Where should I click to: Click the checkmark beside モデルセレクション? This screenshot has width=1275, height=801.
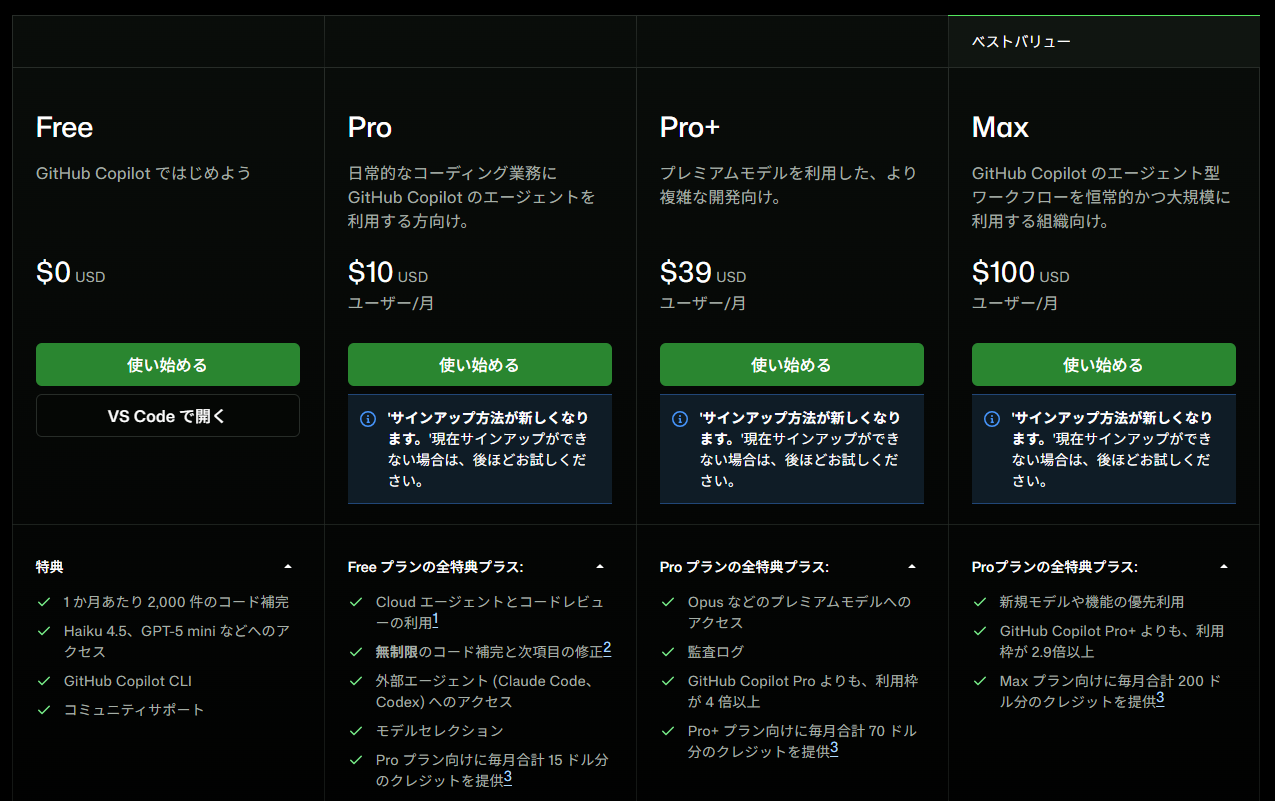[355, 731]
